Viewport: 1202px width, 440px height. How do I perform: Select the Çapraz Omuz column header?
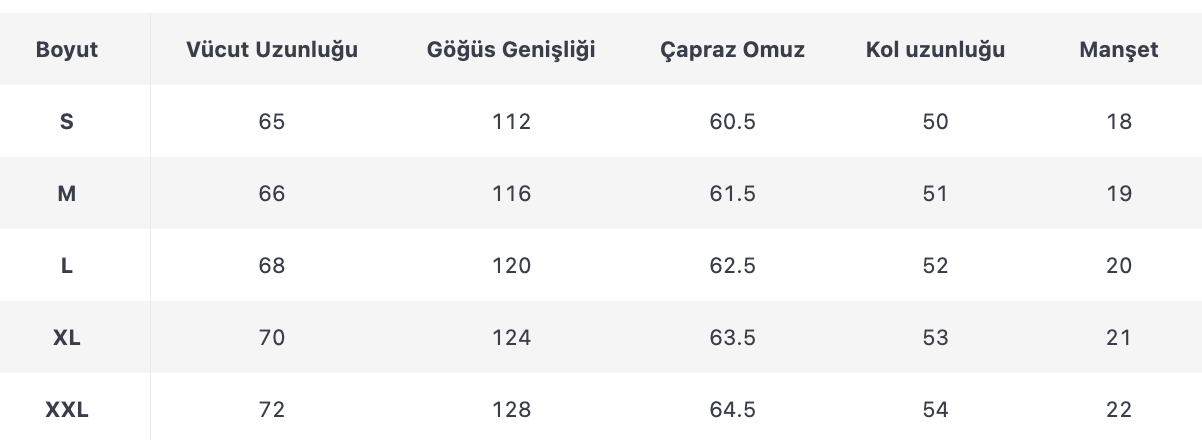click(733, 50)
